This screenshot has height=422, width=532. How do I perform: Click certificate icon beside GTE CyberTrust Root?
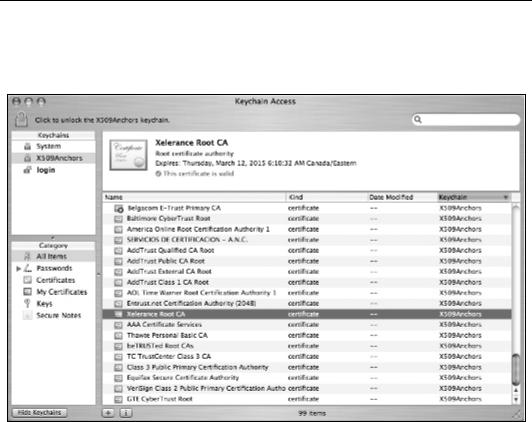[x=118, y=399]
